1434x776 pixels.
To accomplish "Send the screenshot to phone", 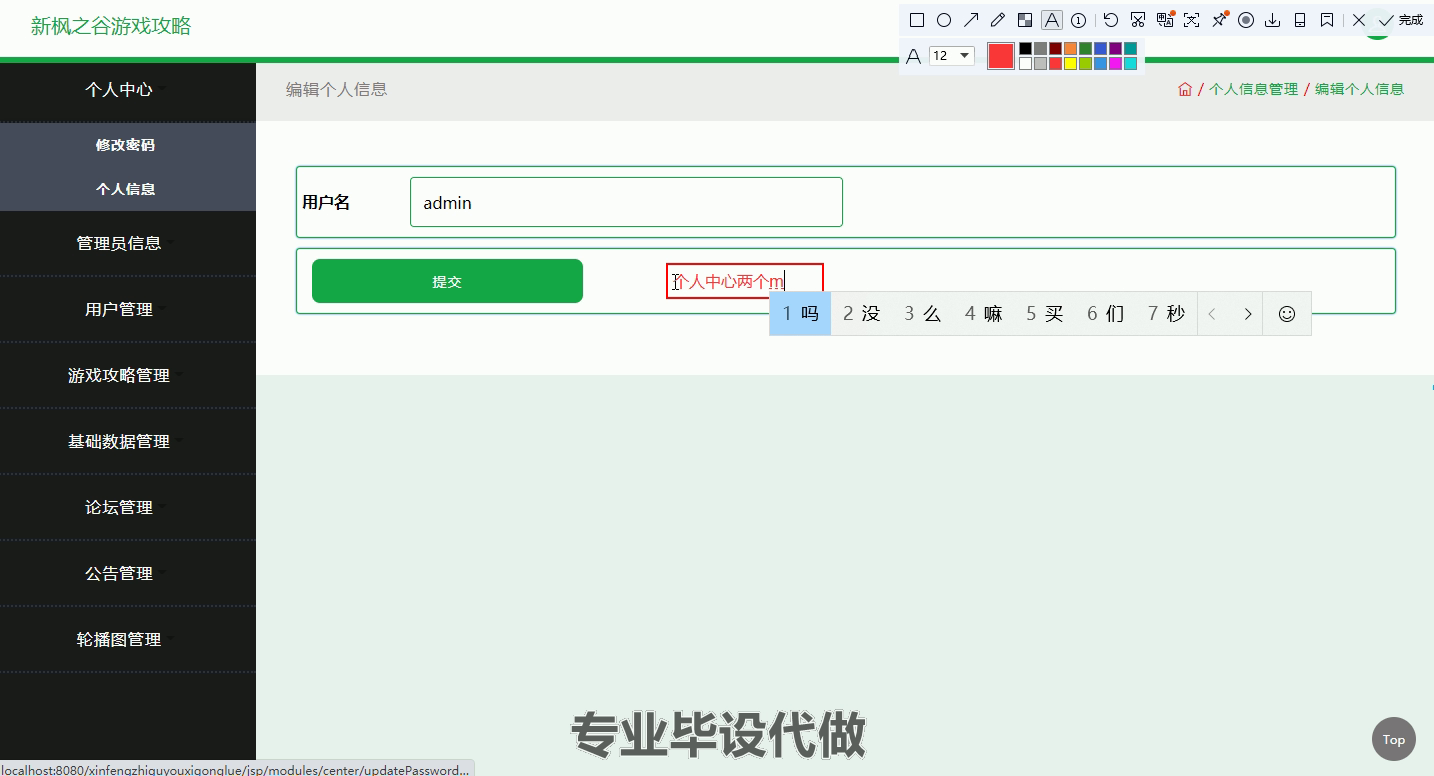I will 1300,20.
